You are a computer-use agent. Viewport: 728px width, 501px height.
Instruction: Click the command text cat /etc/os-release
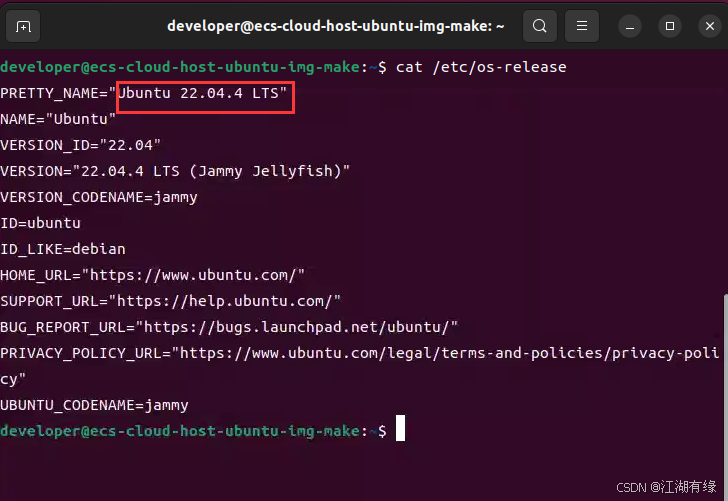(481, 67)
